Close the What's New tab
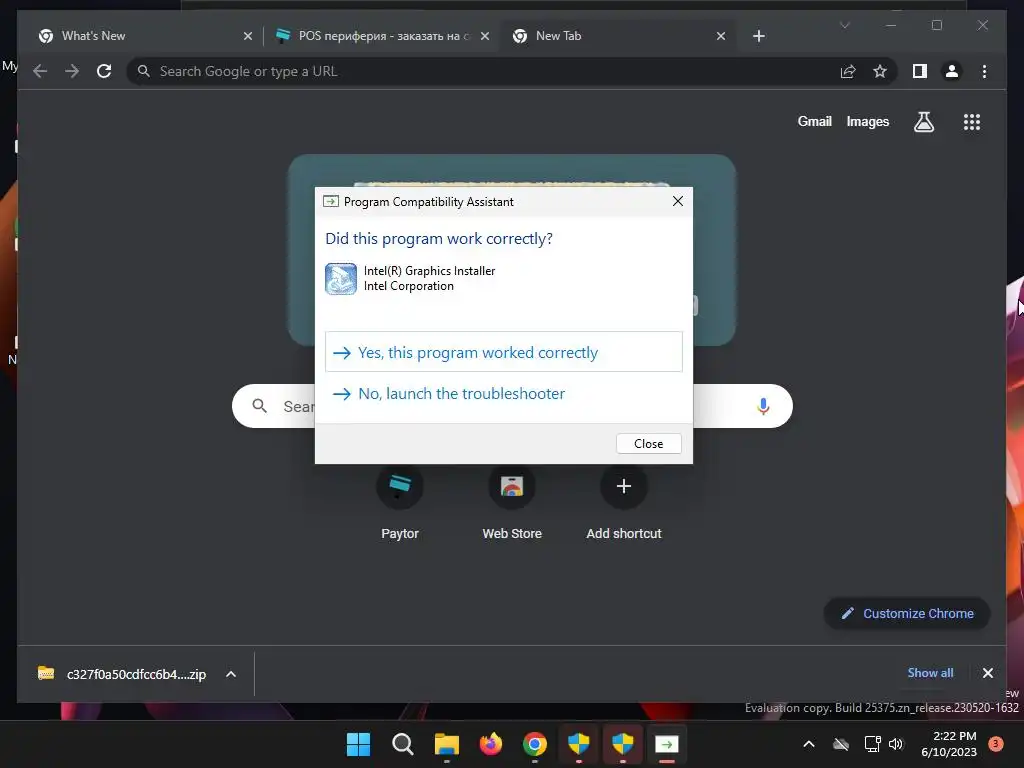This screenshot has height=768, width=1024. coord(248,36)
